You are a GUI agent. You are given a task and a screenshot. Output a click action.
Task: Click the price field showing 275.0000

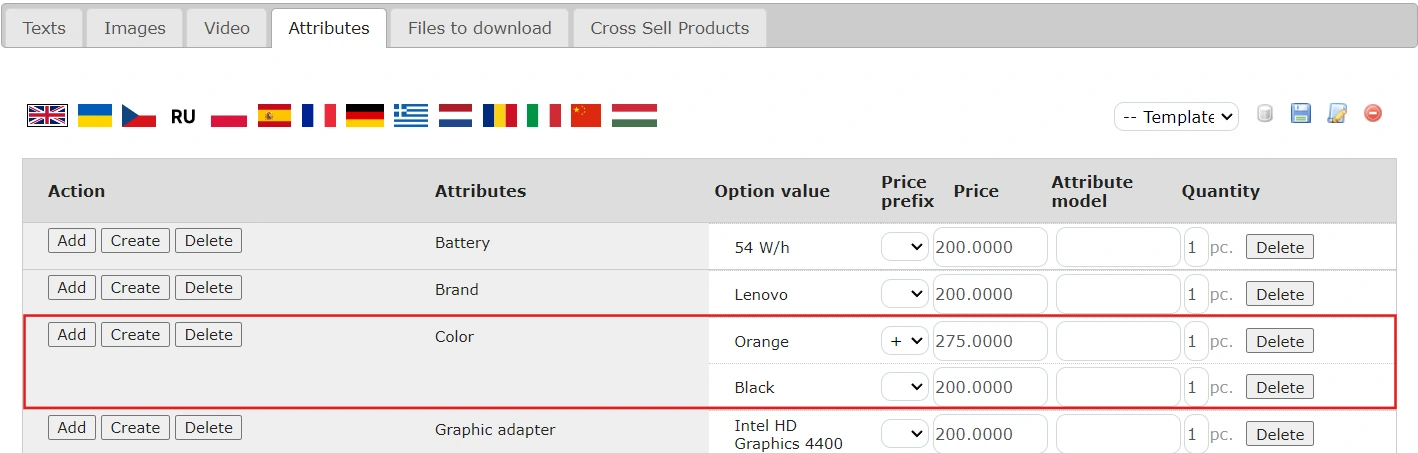coord(989,341)
